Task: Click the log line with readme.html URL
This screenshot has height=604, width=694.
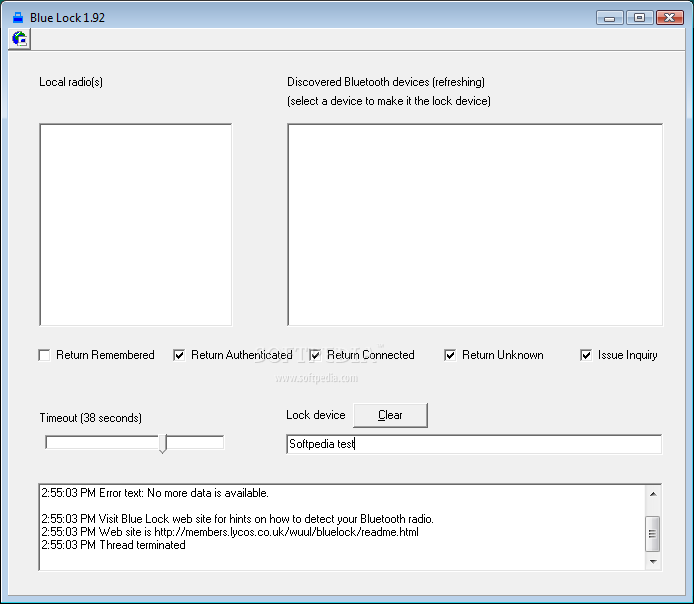Action: [230, 532]
